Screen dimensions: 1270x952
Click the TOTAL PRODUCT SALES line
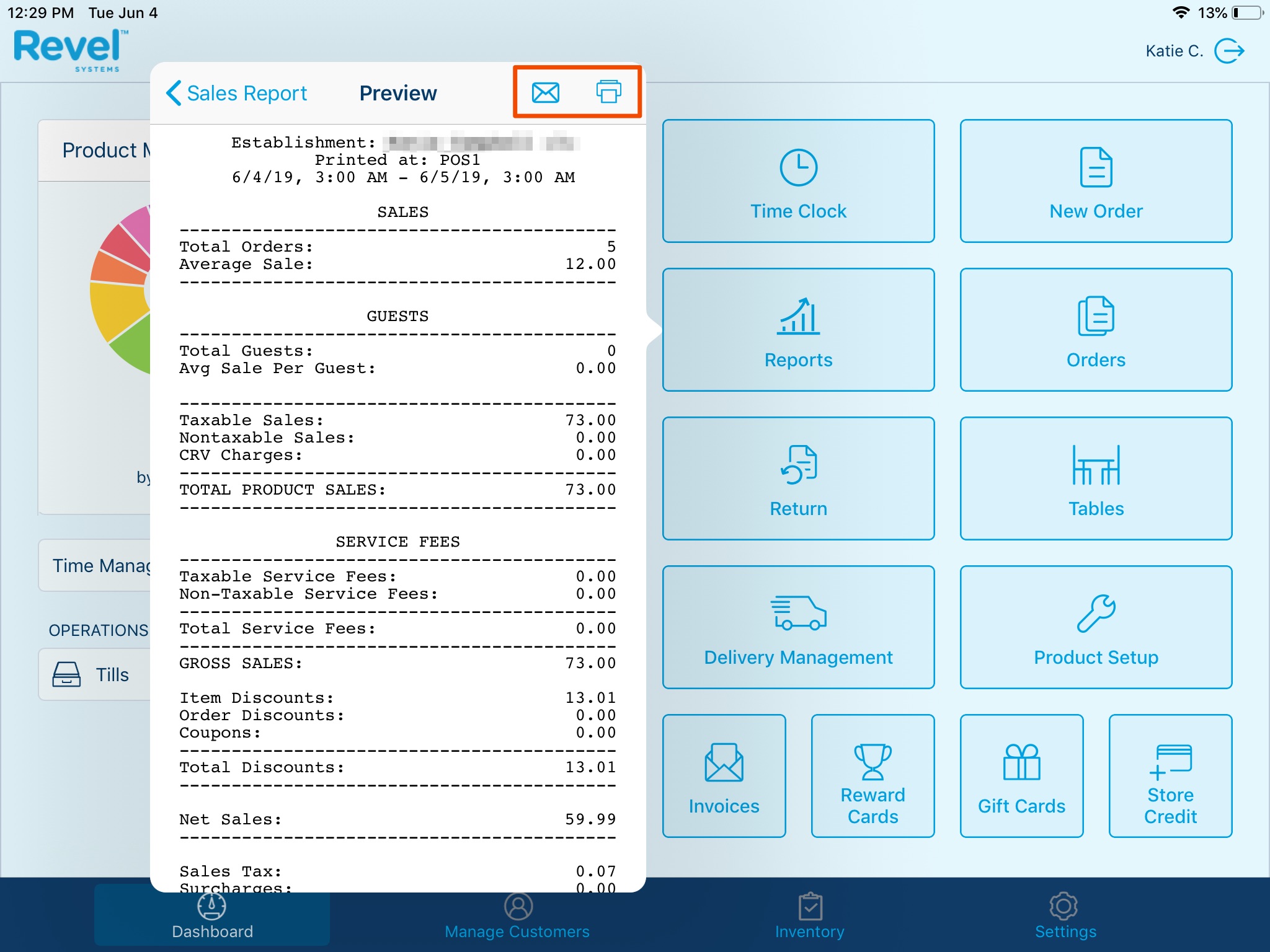[x=397, y=490]
